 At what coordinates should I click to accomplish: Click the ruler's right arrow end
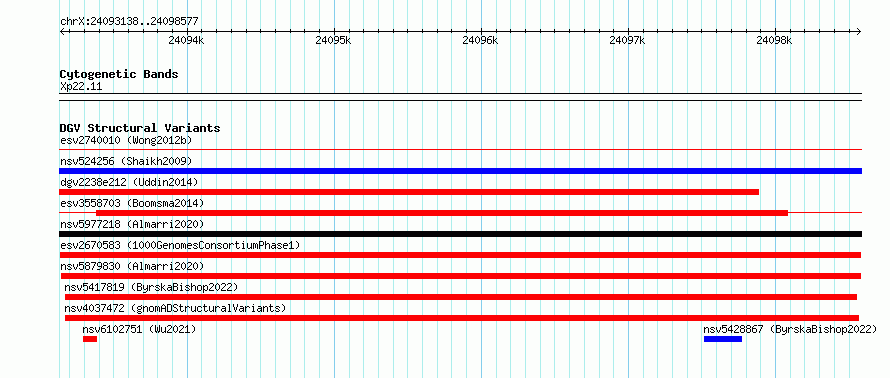859,31
